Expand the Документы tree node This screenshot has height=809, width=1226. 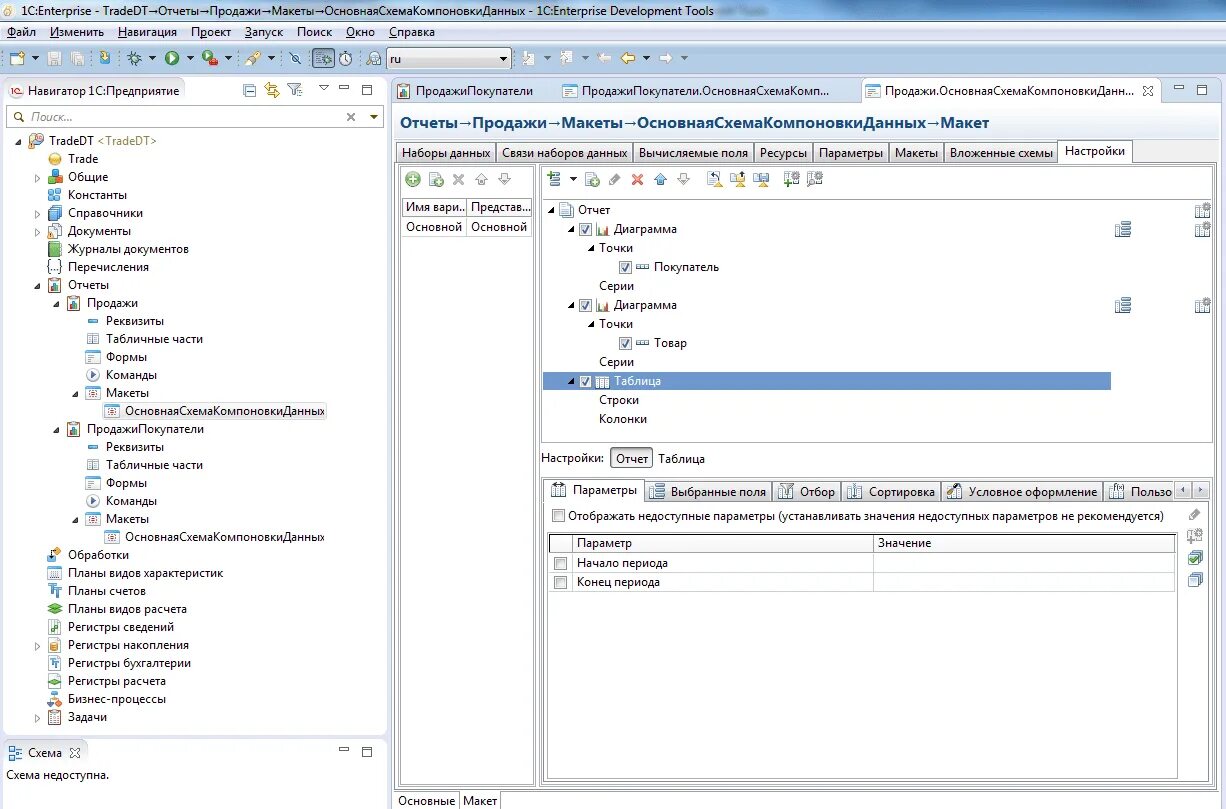pos(38,231)
